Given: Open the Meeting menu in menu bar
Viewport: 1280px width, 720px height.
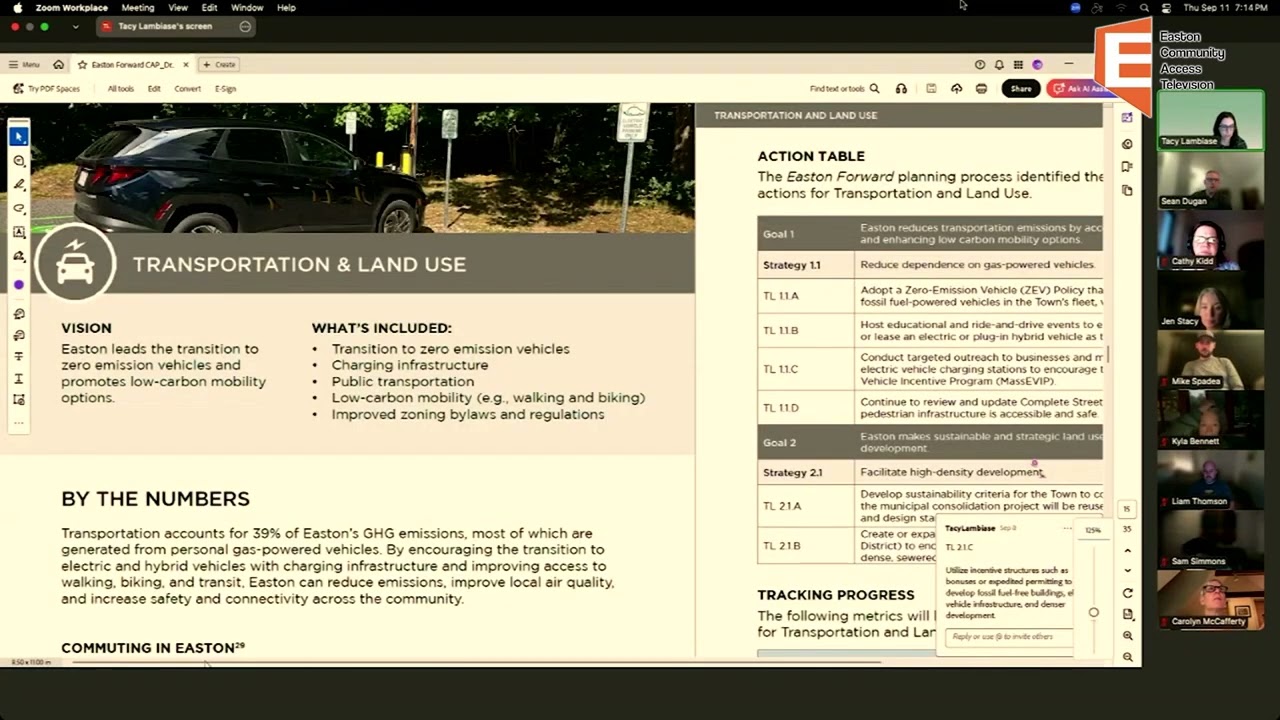Looking at the screenshot, I should tap(138, 8).
